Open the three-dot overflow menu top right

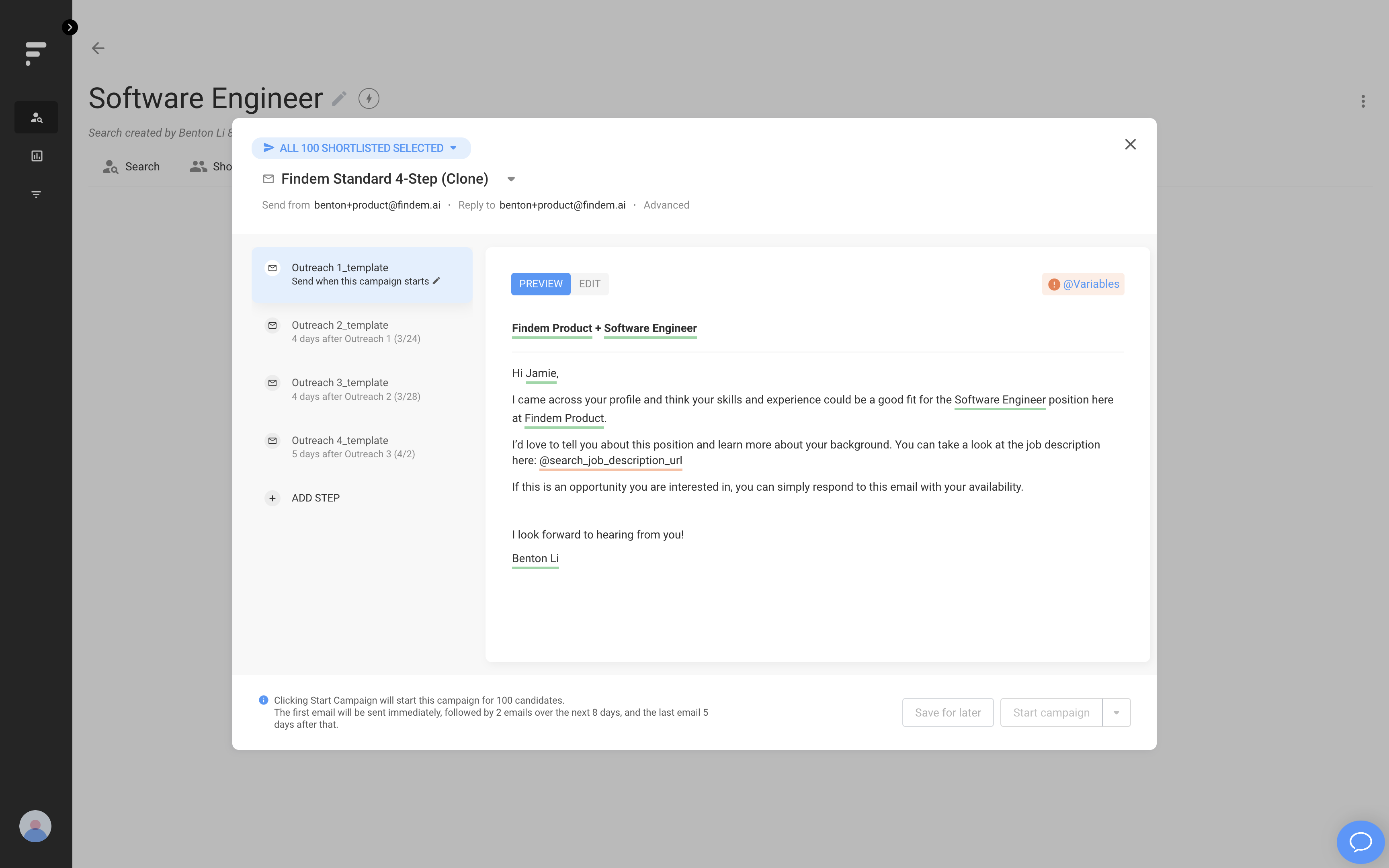1363,101
